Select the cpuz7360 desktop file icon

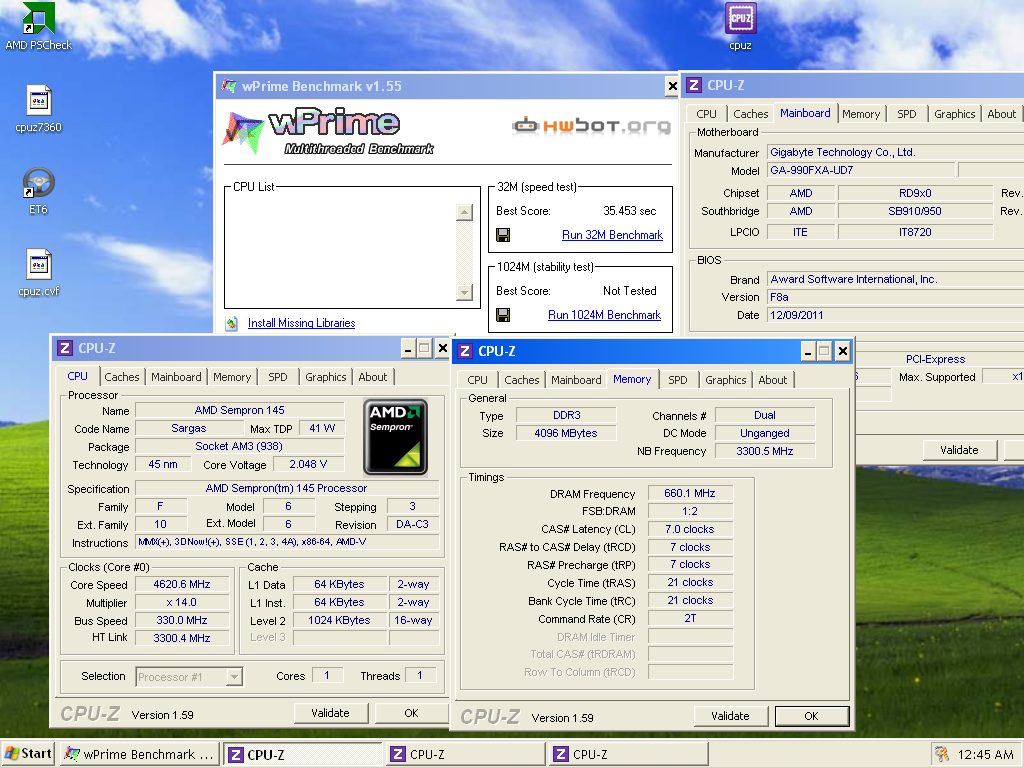click(39, 108)
